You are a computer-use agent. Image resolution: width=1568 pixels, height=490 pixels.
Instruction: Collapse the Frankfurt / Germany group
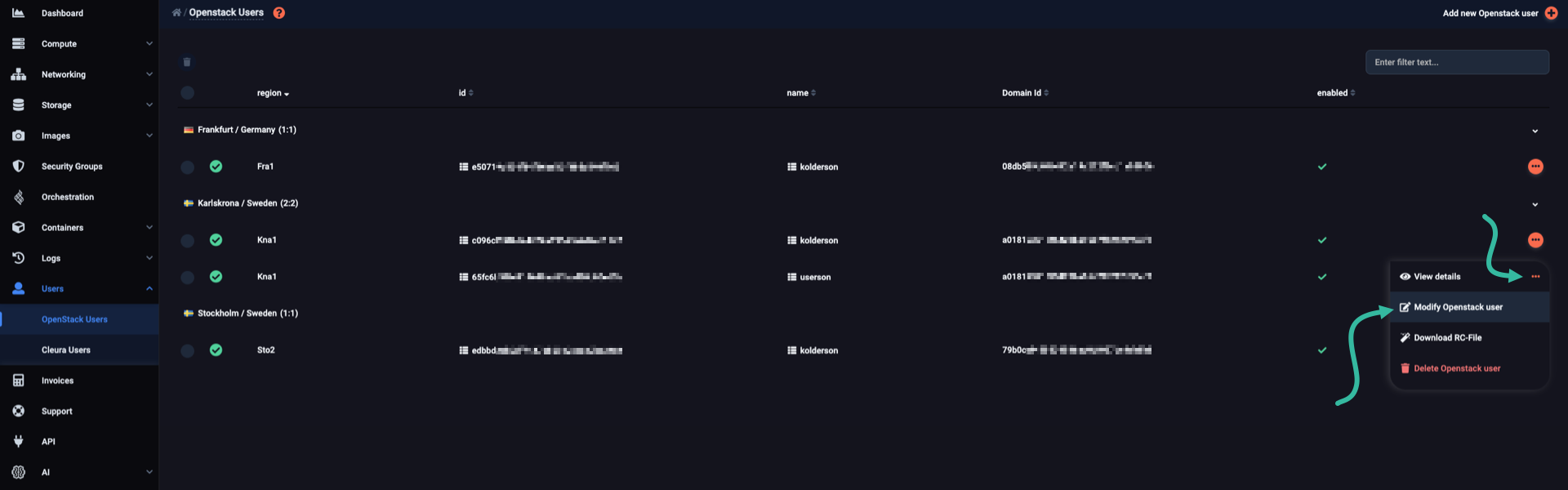1535,131
